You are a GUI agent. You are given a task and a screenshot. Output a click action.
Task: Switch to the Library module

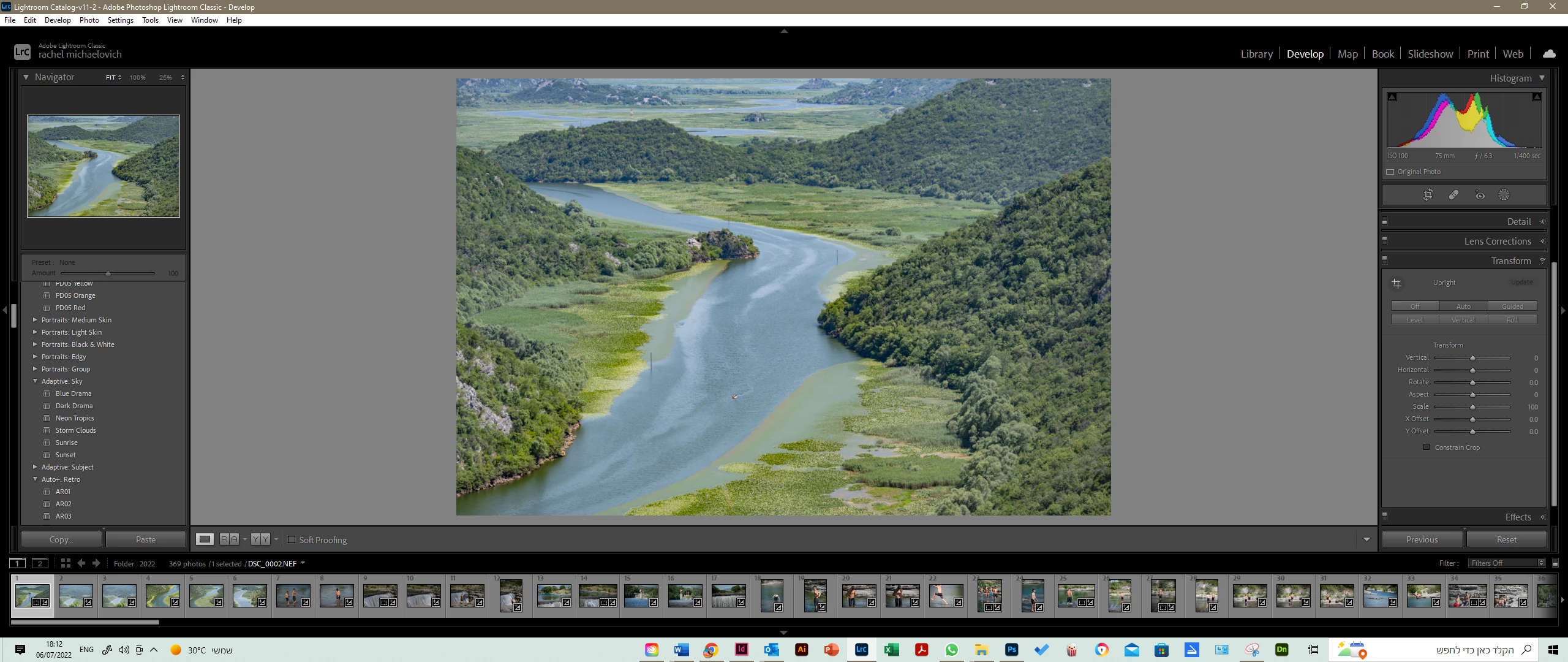(1256, 54)
